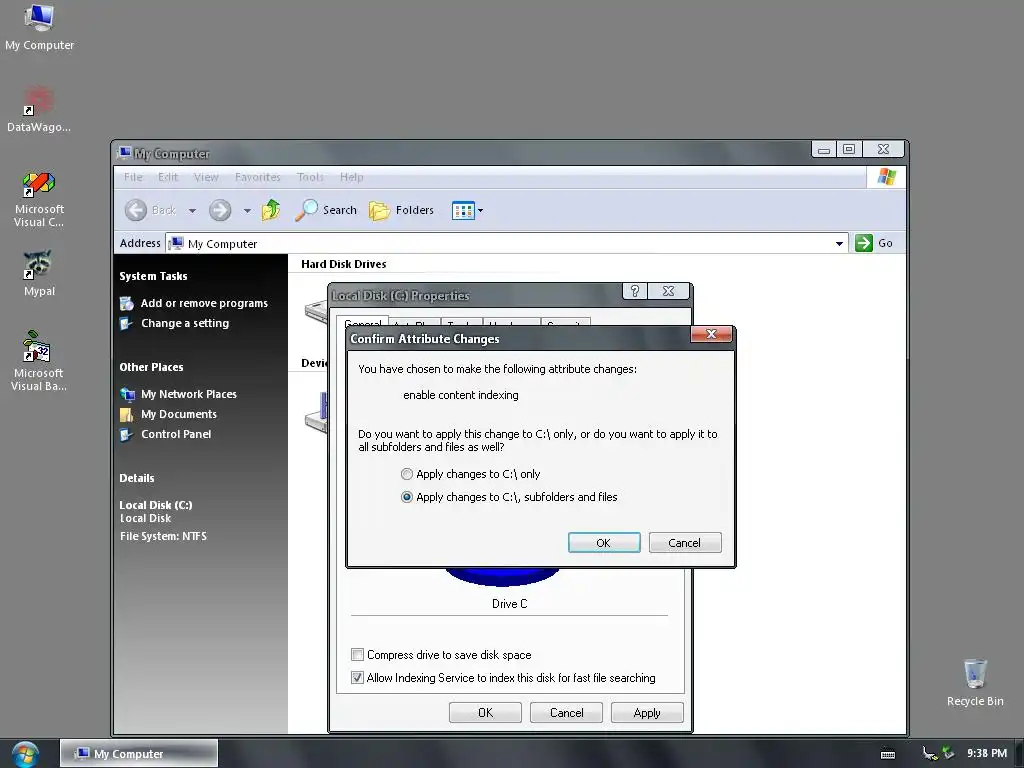
Task: Click the question mark help button on Properties
Action: (634, 291)
